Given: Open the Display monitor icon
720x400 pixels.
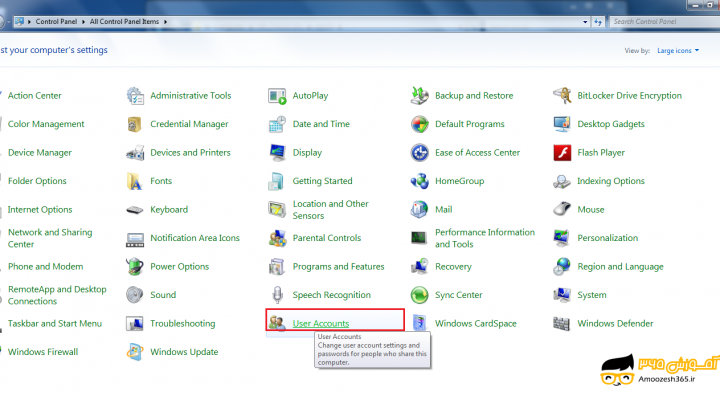Looking at the screenshot, I should point(277,152).
